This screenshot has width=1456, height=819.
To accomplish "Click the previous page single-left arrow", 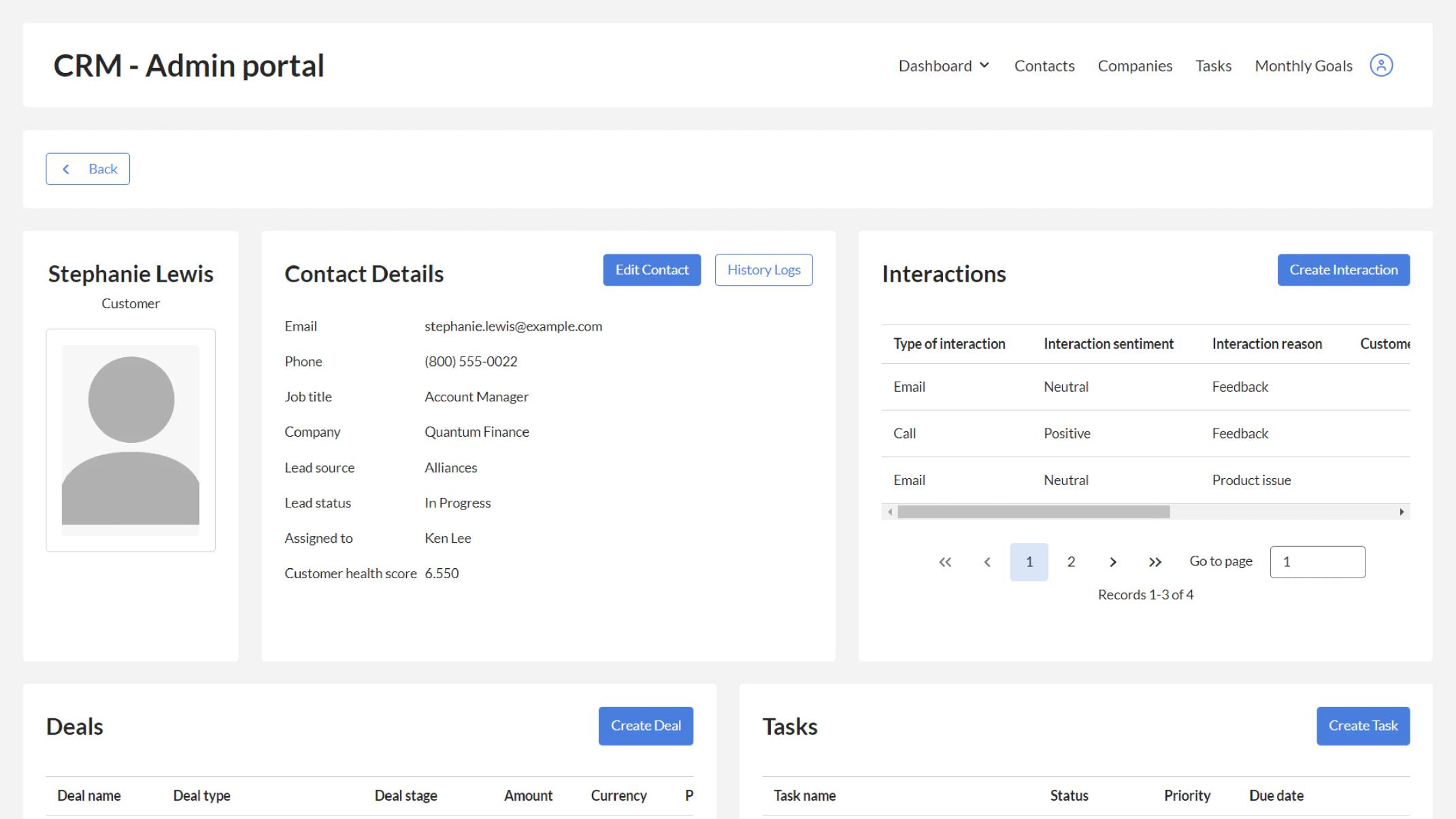I will [987, 562].
